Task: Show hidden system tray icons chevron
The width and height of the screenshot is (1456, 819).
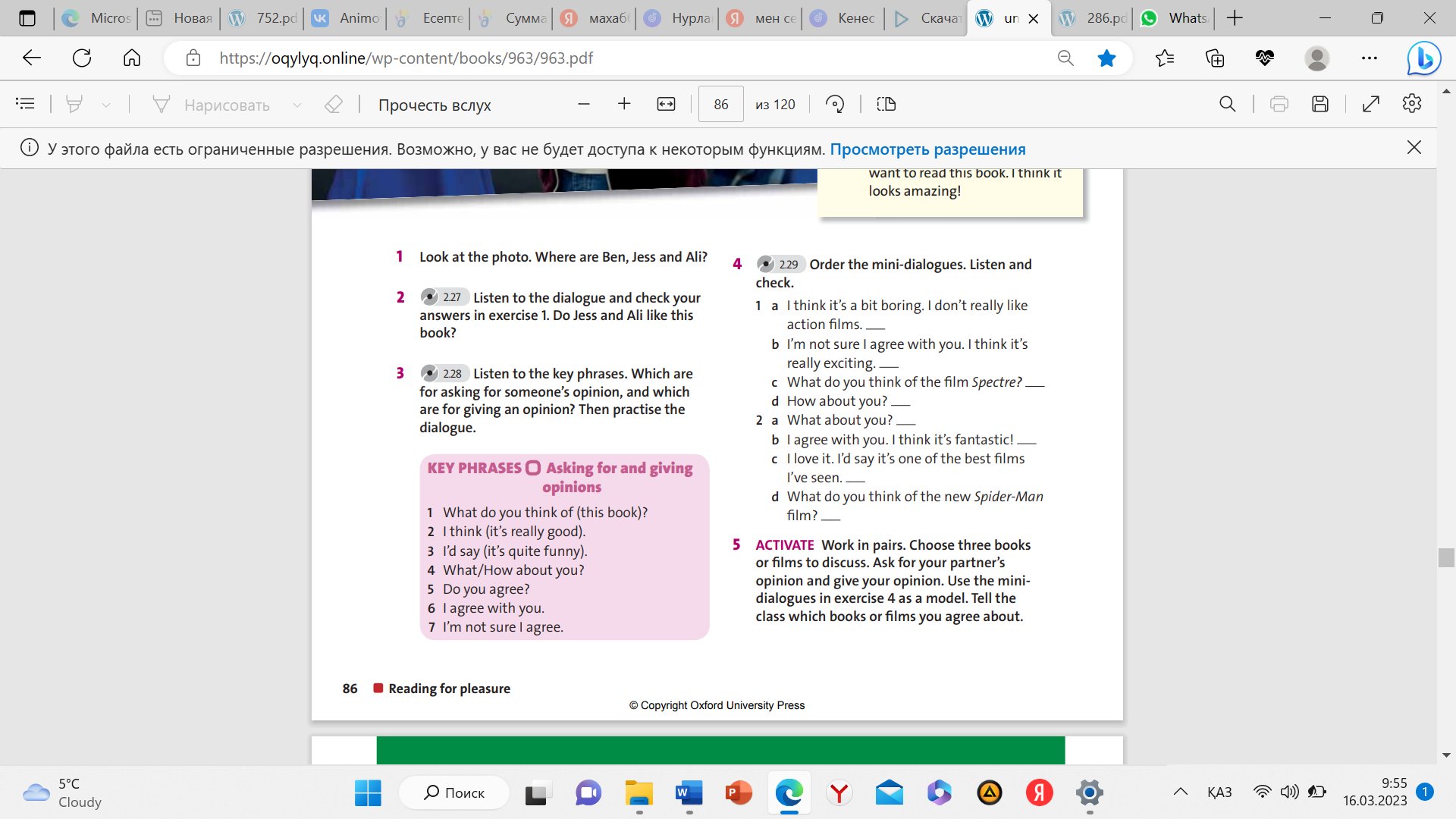Action: pyautogui.click(x=1181, y=792)
